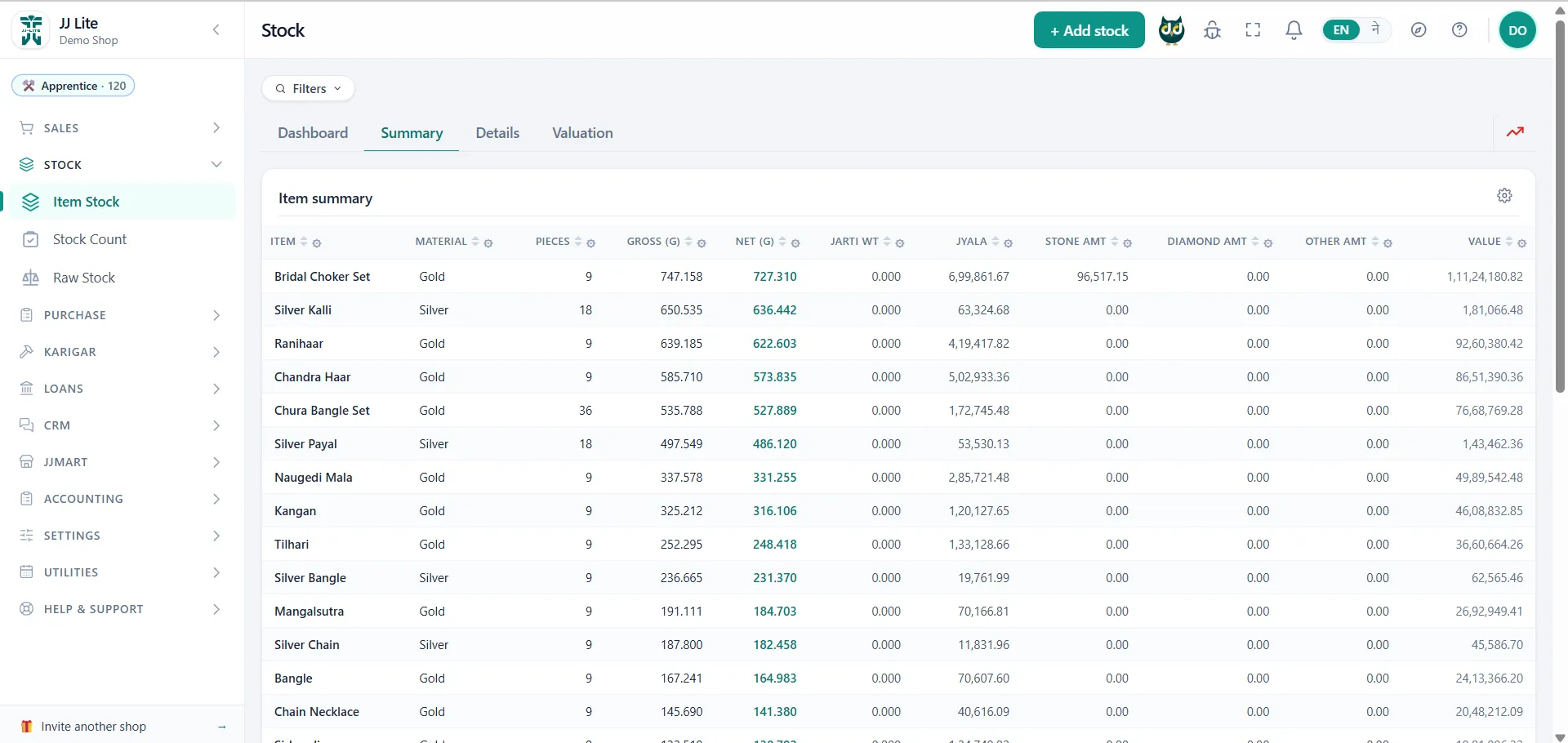Image resolution: width=1568 pixels, height=743 pixels.
Task: Switch to the Dashboard tab
Action: point(313,133)
